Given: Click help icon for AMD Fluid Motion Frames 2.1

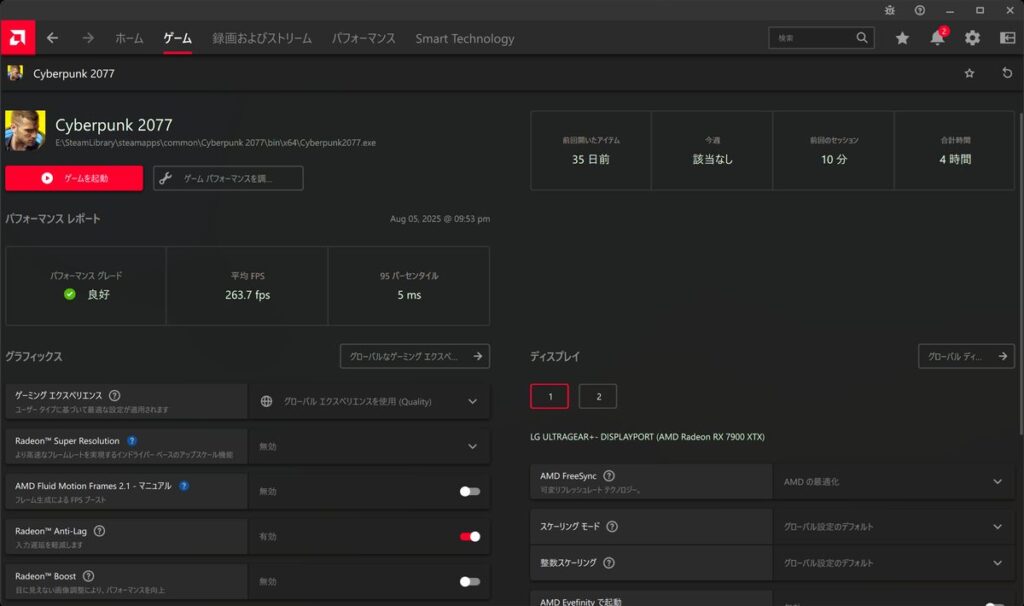Looking at the screenshot, I should coord(184,485).
